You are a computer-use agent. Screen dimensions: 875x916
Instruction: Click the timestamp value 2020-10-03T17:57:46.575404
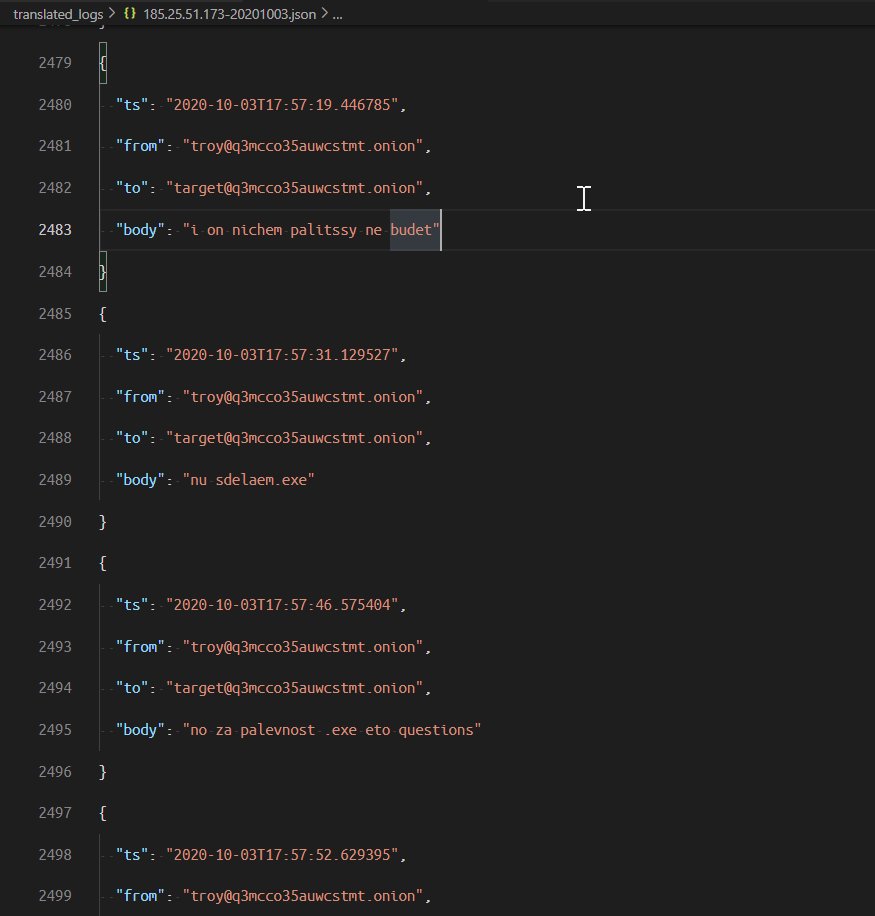coord(282,605)
